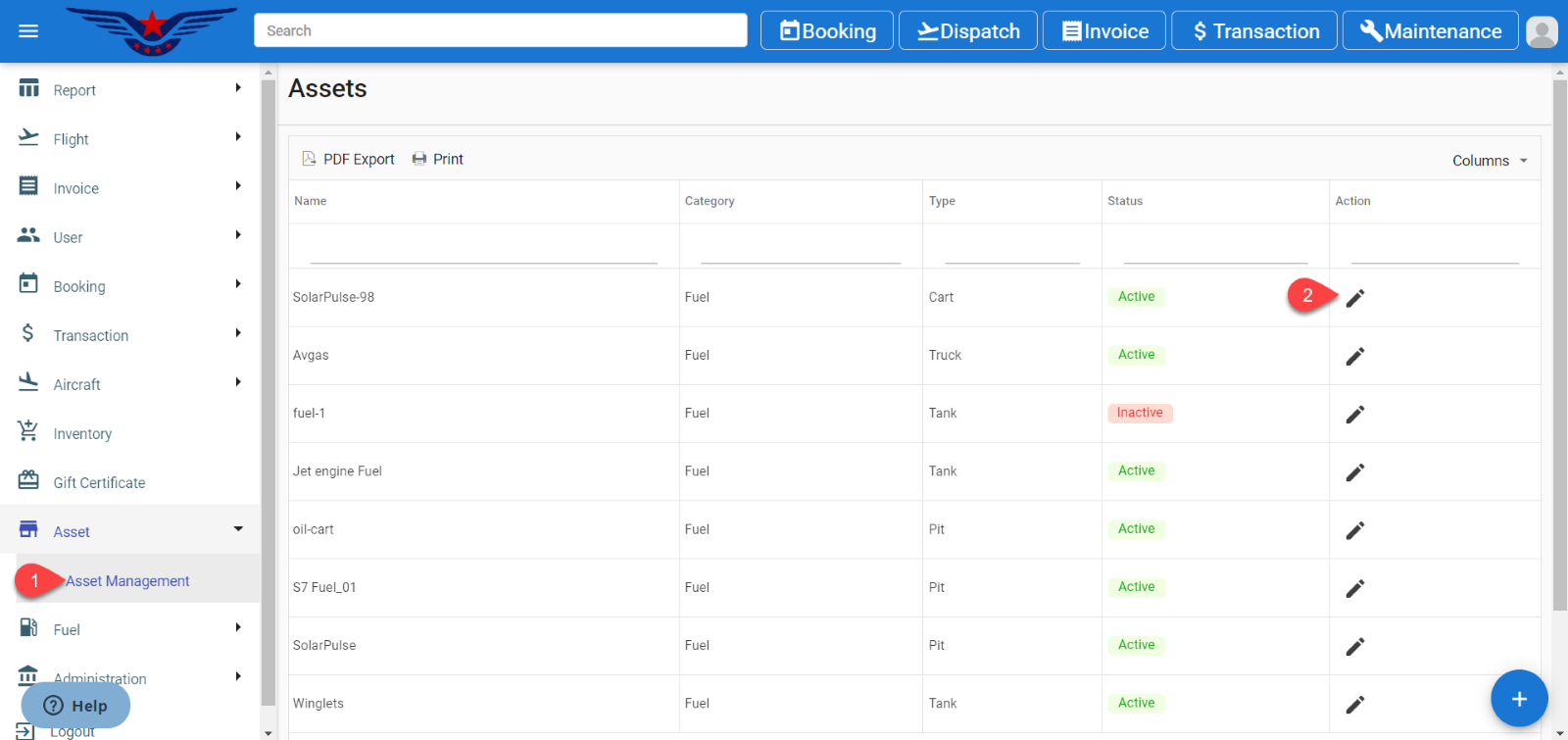Click the hamburger menu icon

(x=28, y=31)
